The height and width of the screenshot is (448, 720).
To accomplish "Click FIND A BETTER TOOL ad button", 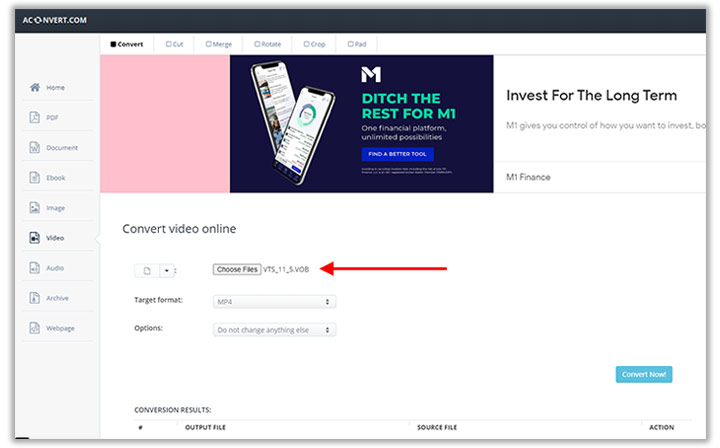I will (398, 154).
